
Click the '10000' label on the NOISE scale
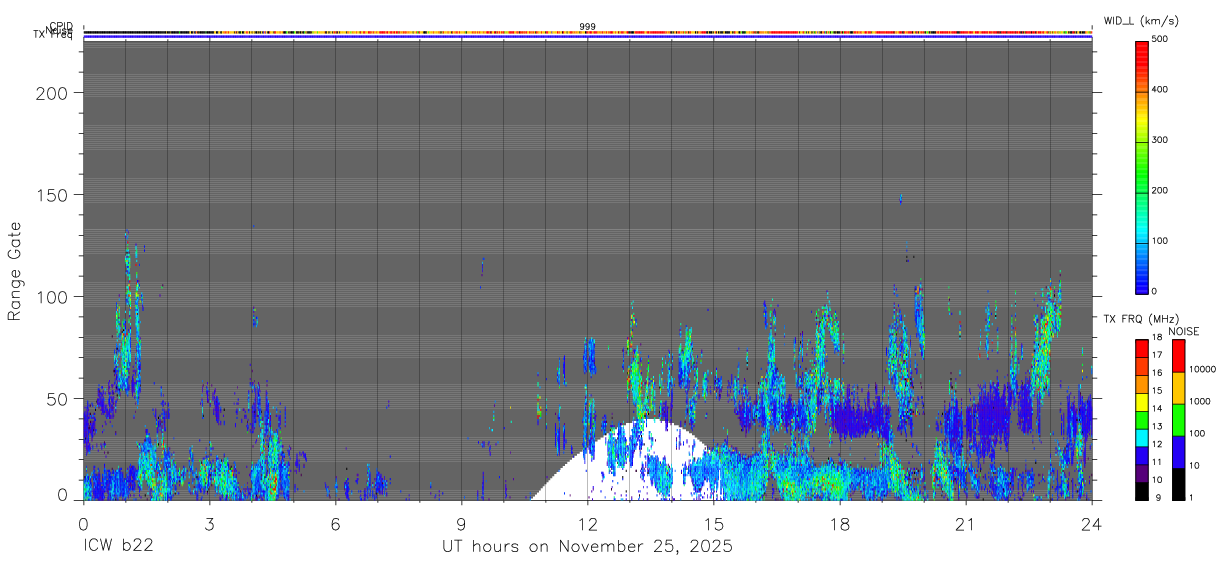tap(1202, 369)
